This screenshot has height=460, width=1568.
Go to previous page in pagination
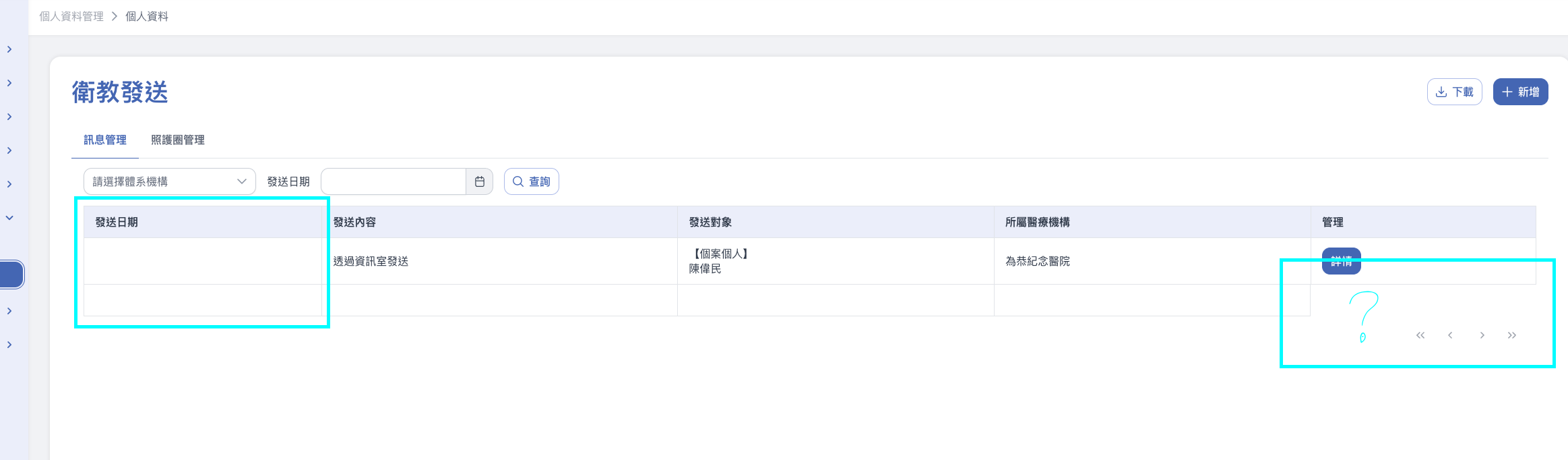coord(1450,335)
